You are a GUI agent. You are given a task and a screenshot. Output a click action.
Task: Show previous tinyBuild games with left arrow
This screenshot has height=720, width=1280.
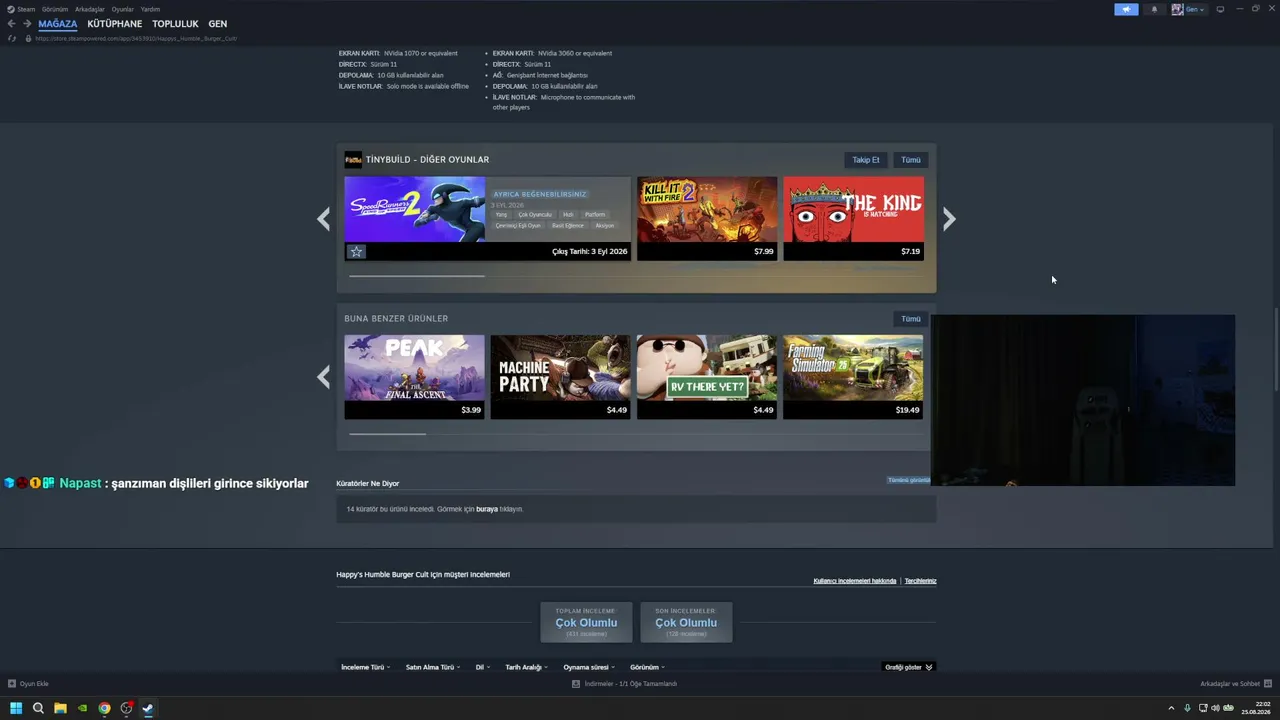(323, 219)
